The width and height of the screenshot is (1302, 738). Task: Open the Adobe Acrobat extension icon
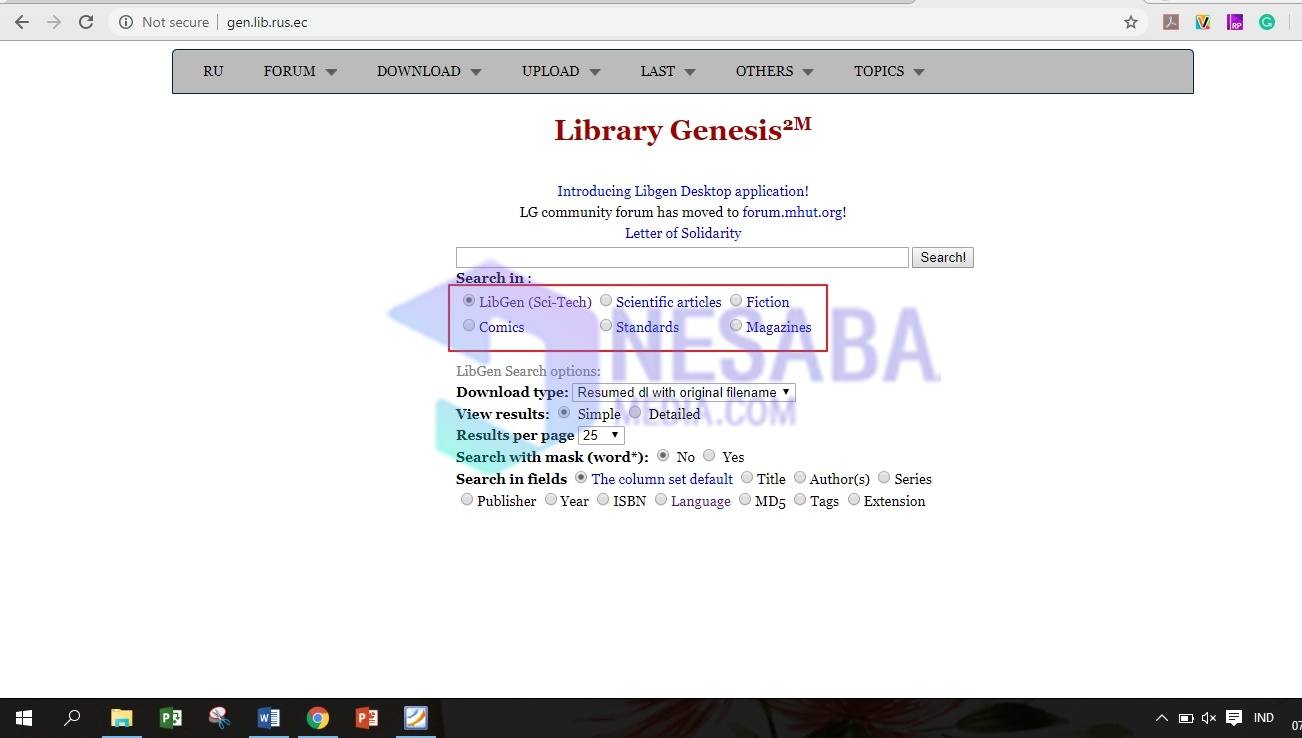tap(1171, 22)
